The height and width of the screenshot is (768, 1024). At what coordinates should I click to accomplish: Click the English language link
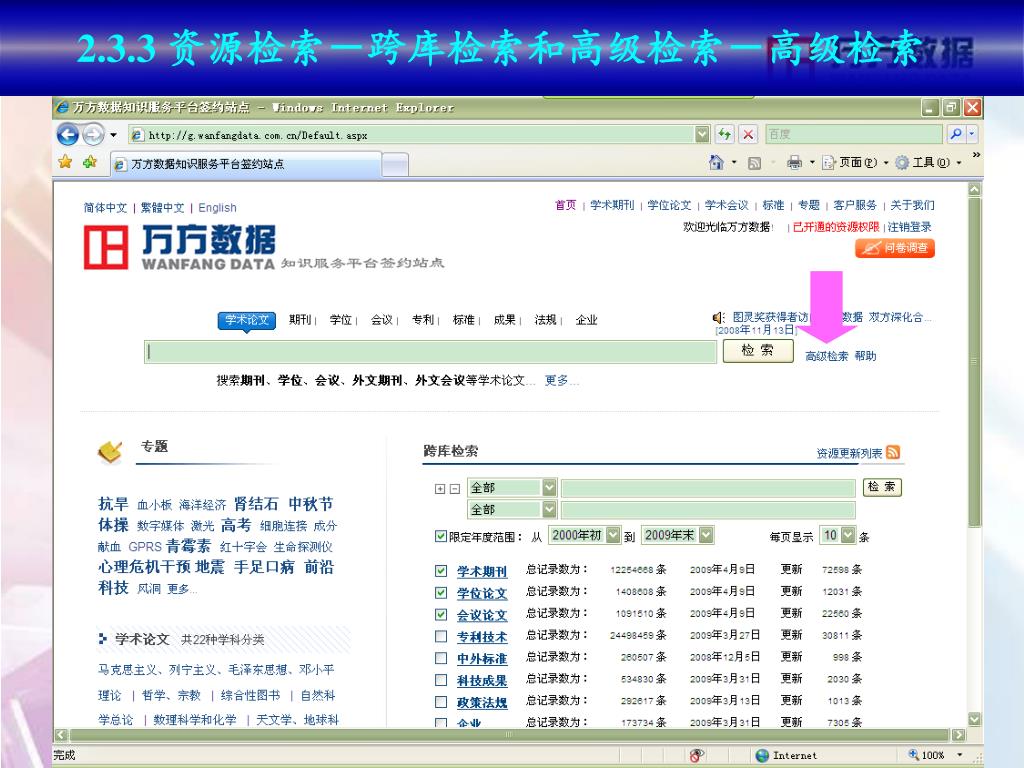tap(217, 208)
